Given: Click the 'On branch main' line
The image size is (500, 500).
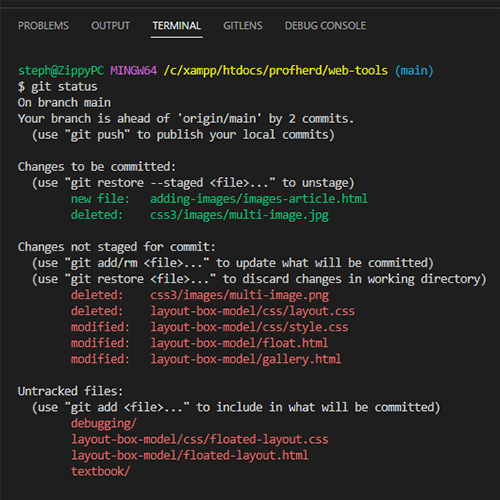Looking at the screenshot, I should (x=64, y=103).
